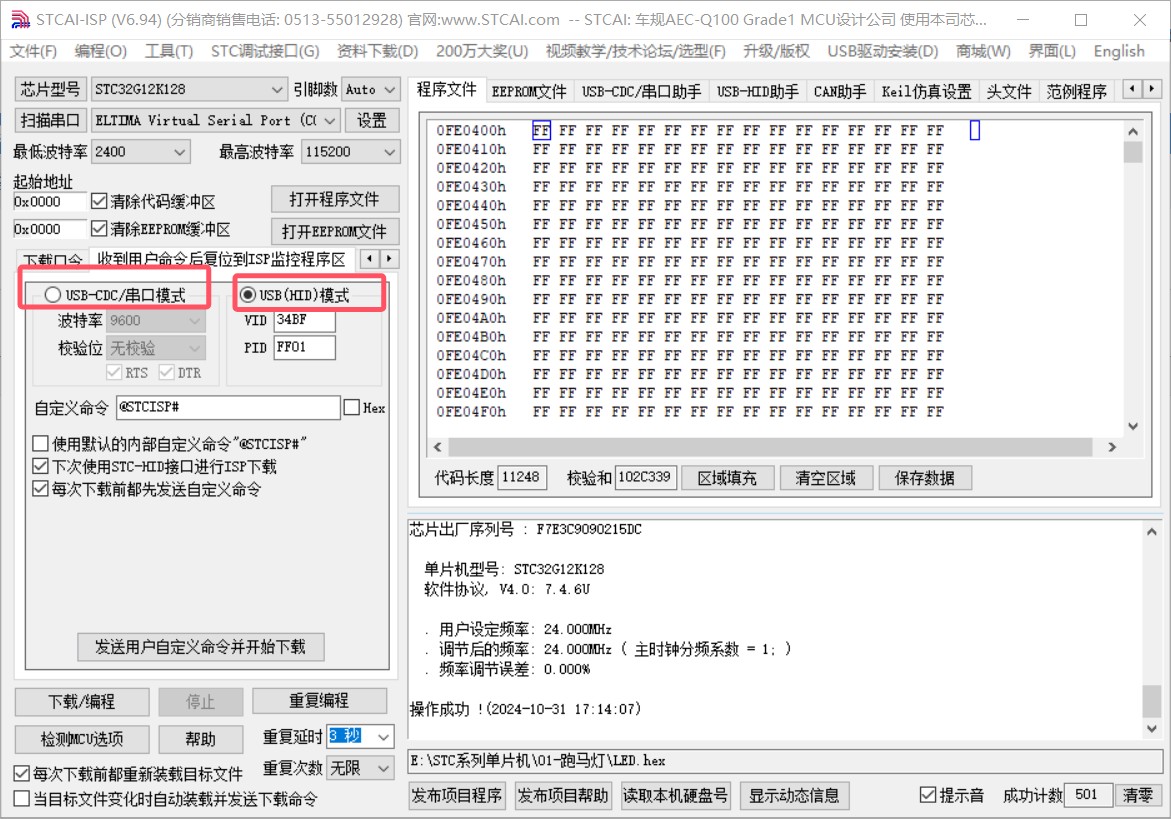Click the 下载/编程 button
The height and width of the screenshot is (819, 1171).
click(x=81, y=702)
